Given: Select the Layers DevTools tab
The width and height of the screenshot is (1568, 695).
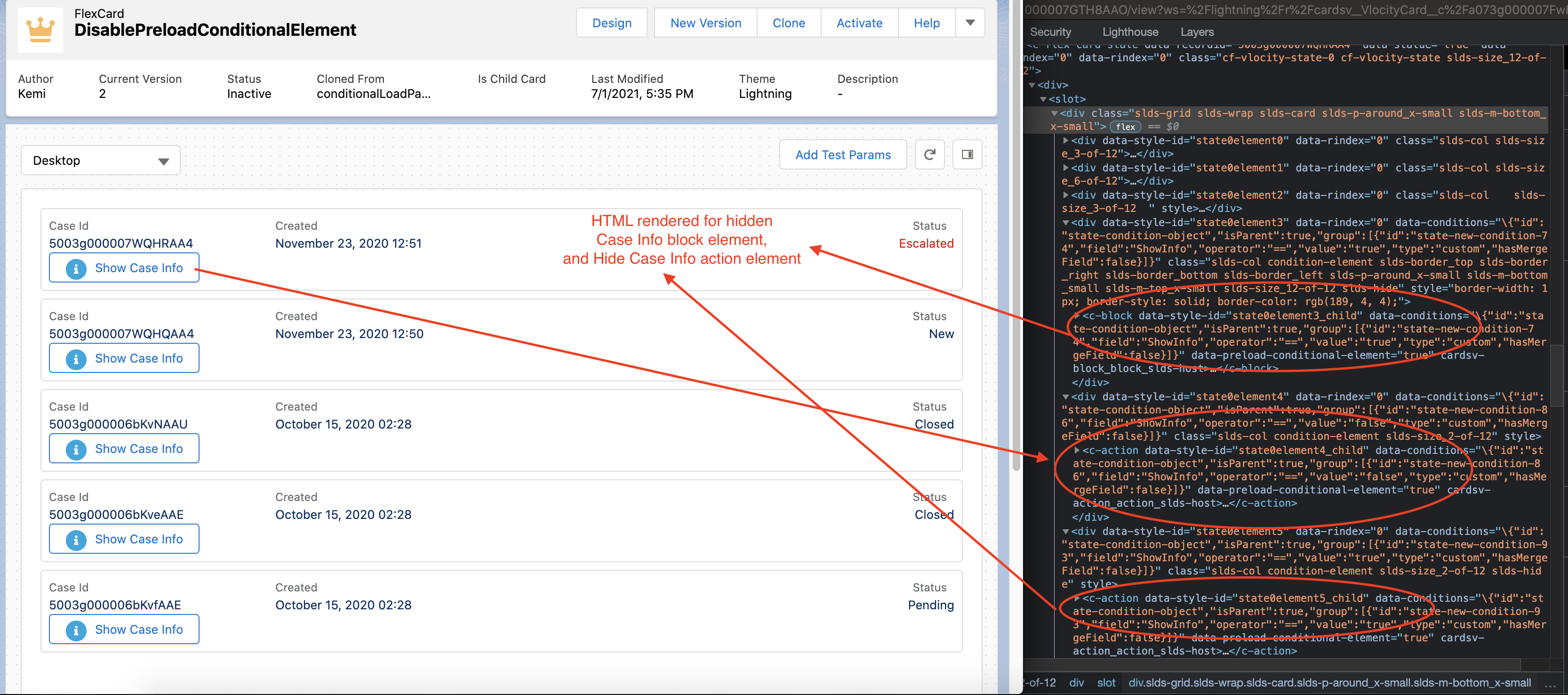Looking at the screenshot, I should coord(1197,32).
